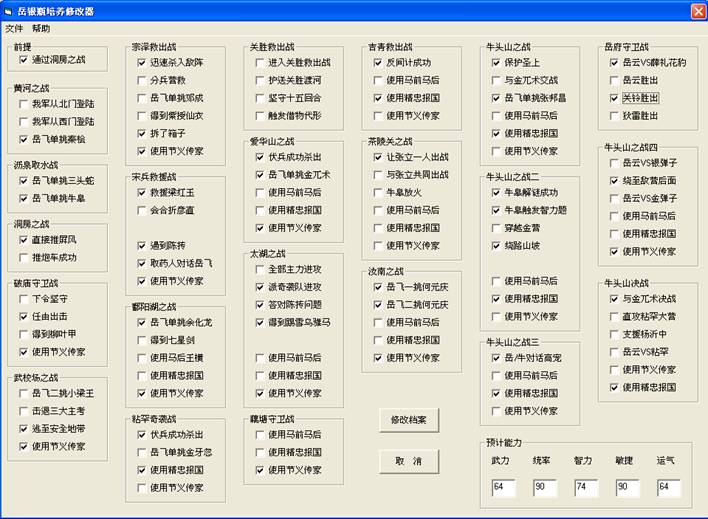Open the 帮助 menu
Viewport: 708px width, 519px height.
point(41,28)
